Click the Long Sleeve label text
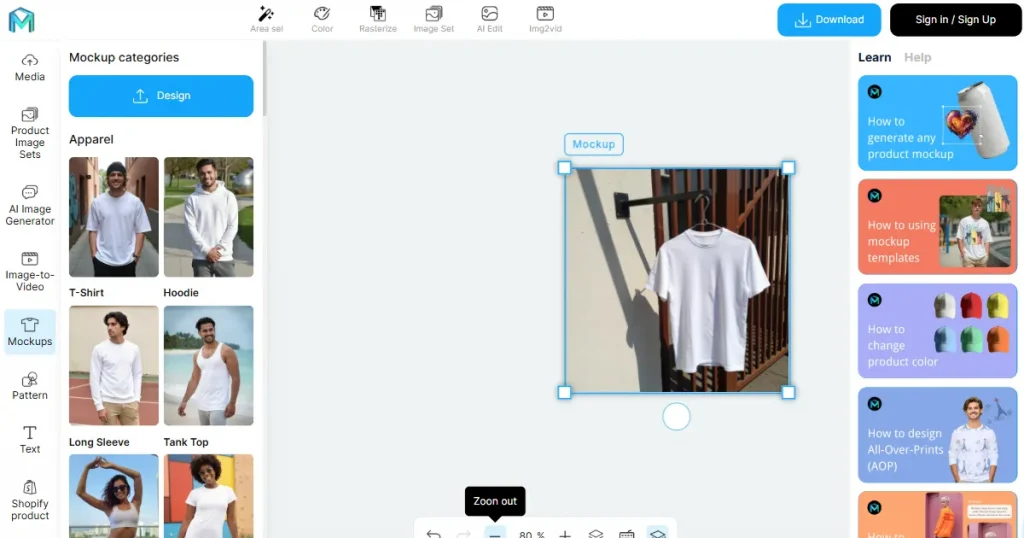 (x=99, y=442)
